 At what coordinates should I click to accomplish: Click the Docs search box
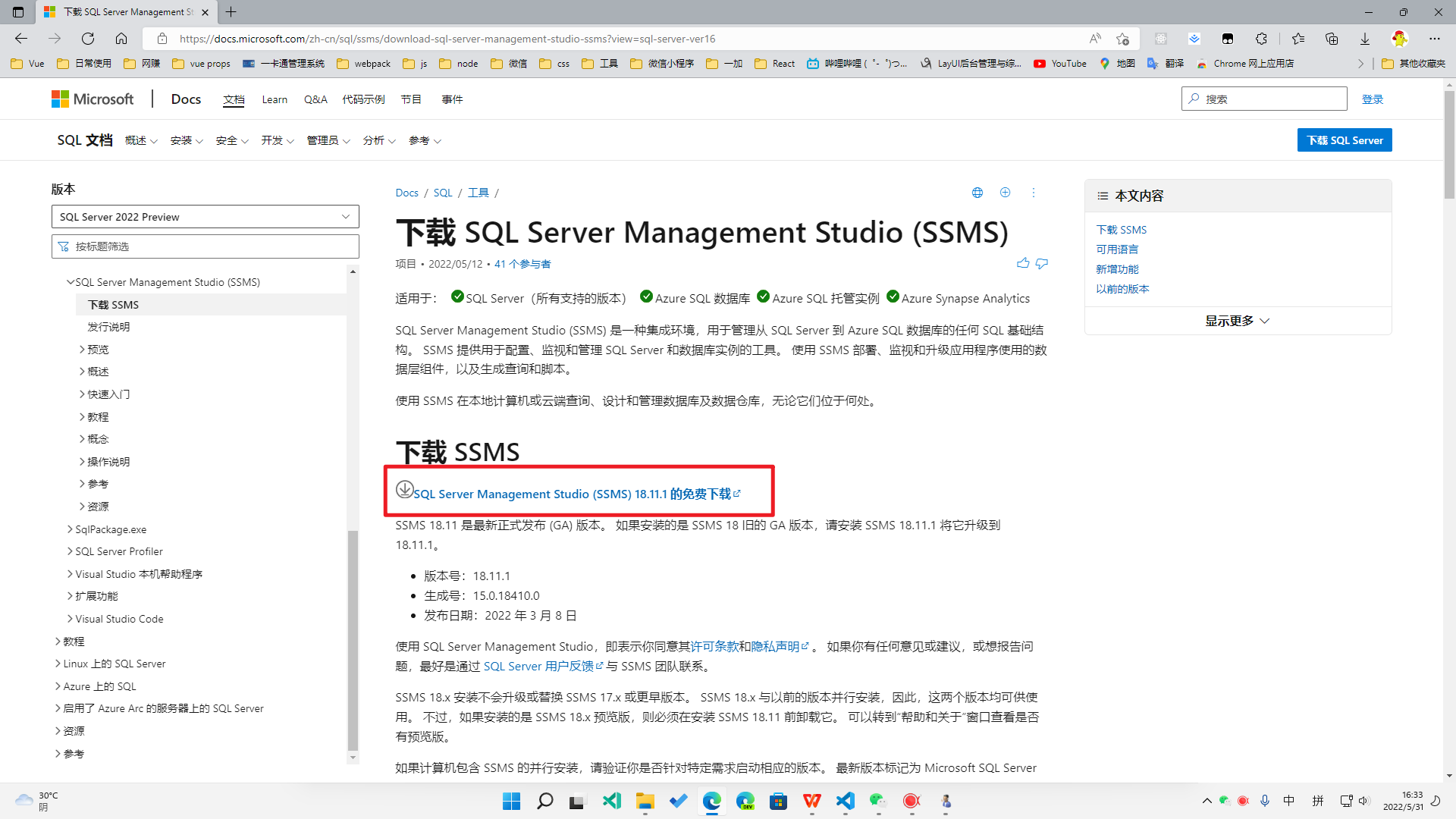(x=1264, y=99)
